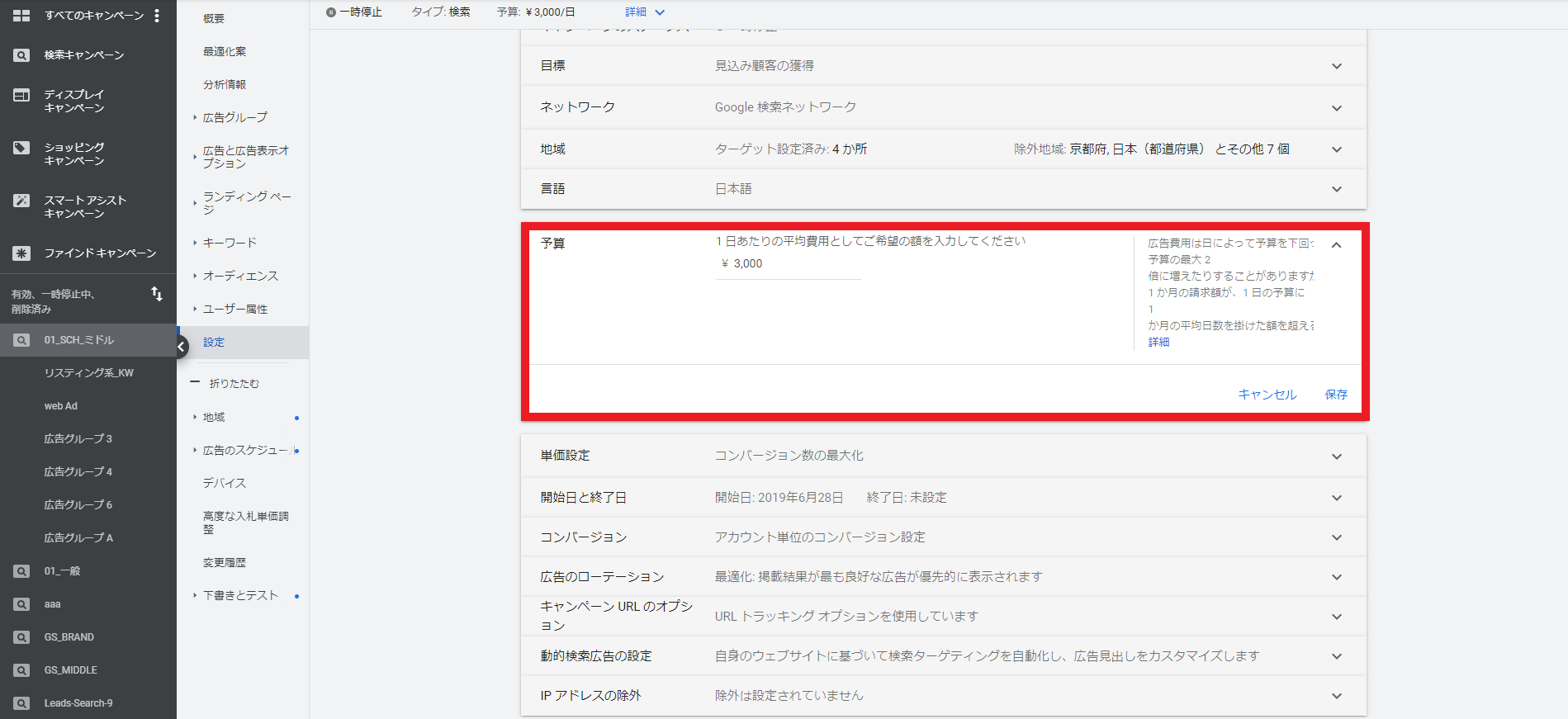The image size is (1568, 719).
Task: Click the shopping campaigns tag icon
Action: [21, 149]
